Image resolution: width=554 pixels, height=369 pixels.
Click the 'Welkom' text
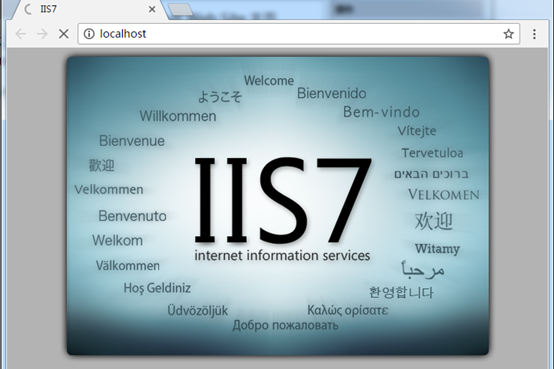118,240
